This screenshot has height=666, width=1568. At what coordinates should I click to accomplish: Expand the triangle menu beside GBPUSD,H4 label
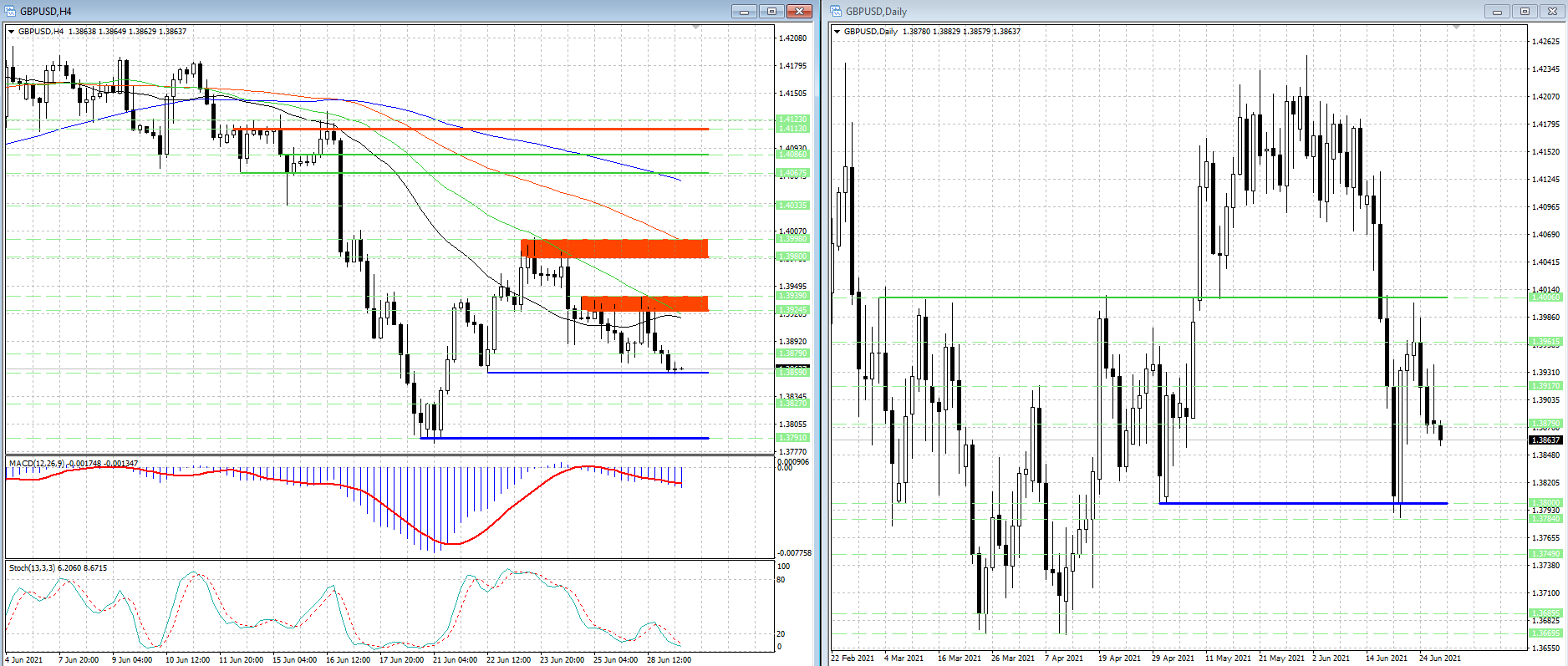11,32
